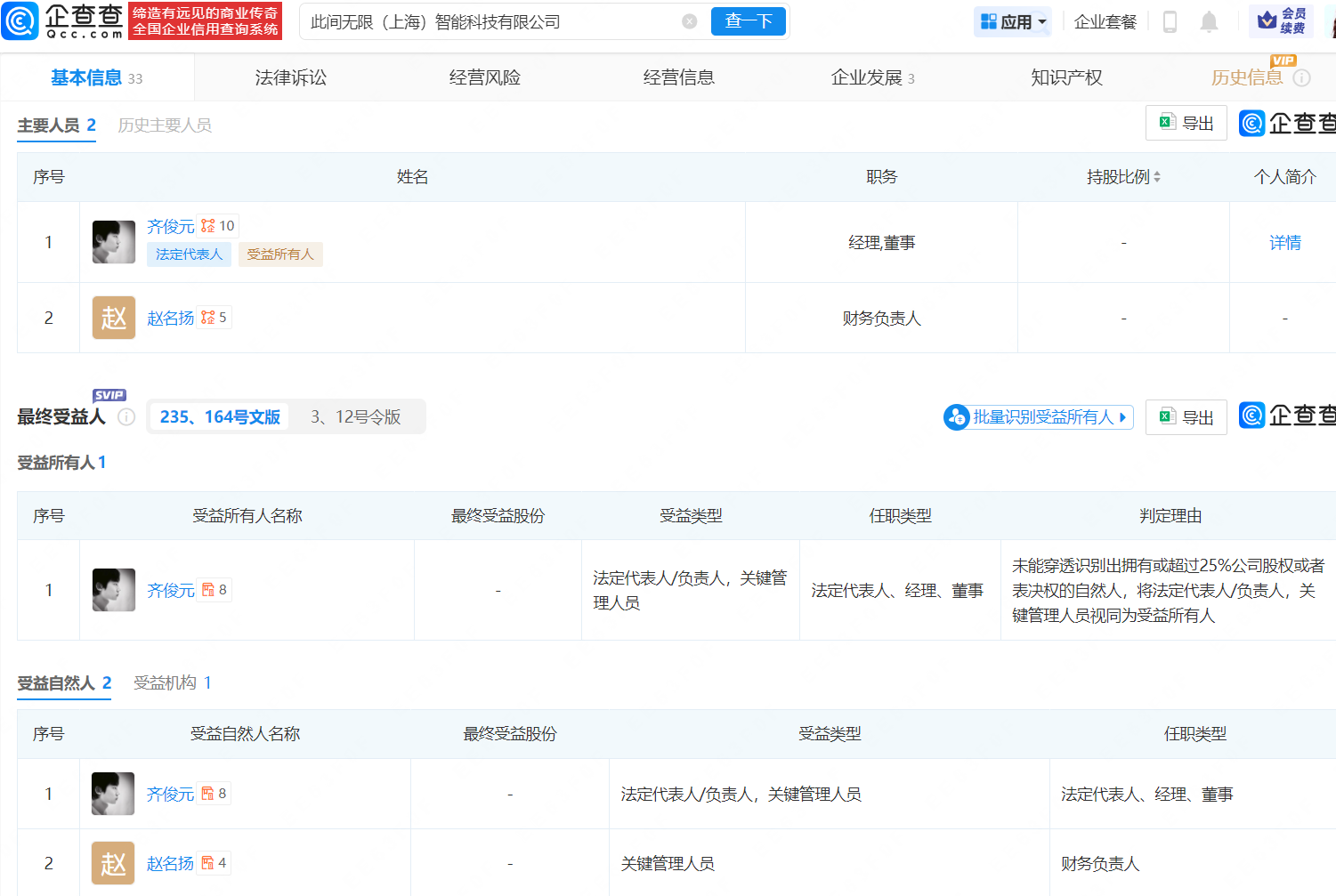
Task: Click the relation graph icon beside 赵名扬 in 主要人员
Action: 208,318
